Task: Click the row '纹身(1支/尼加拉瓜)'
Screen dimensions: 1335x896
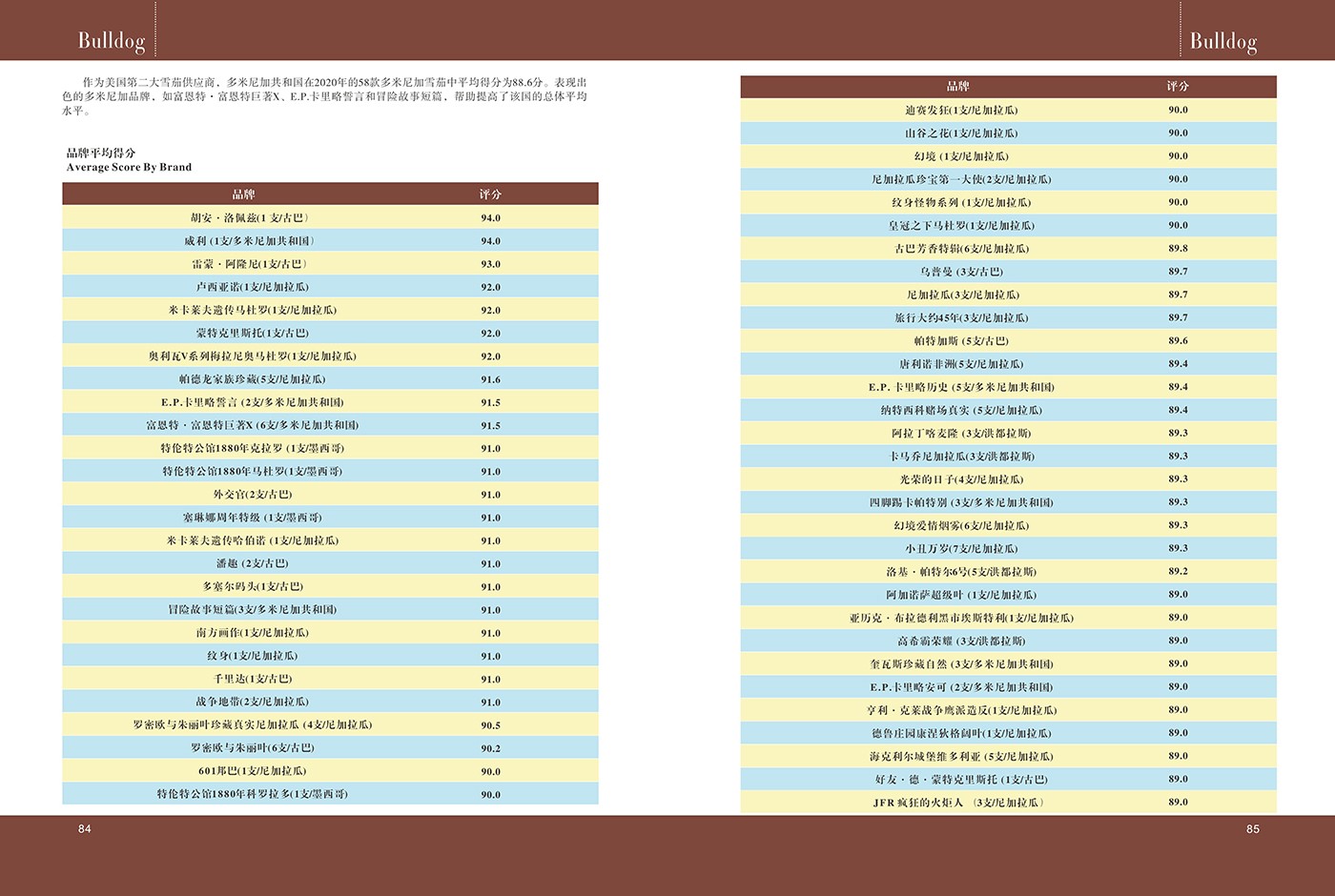Action: point(330,656)
